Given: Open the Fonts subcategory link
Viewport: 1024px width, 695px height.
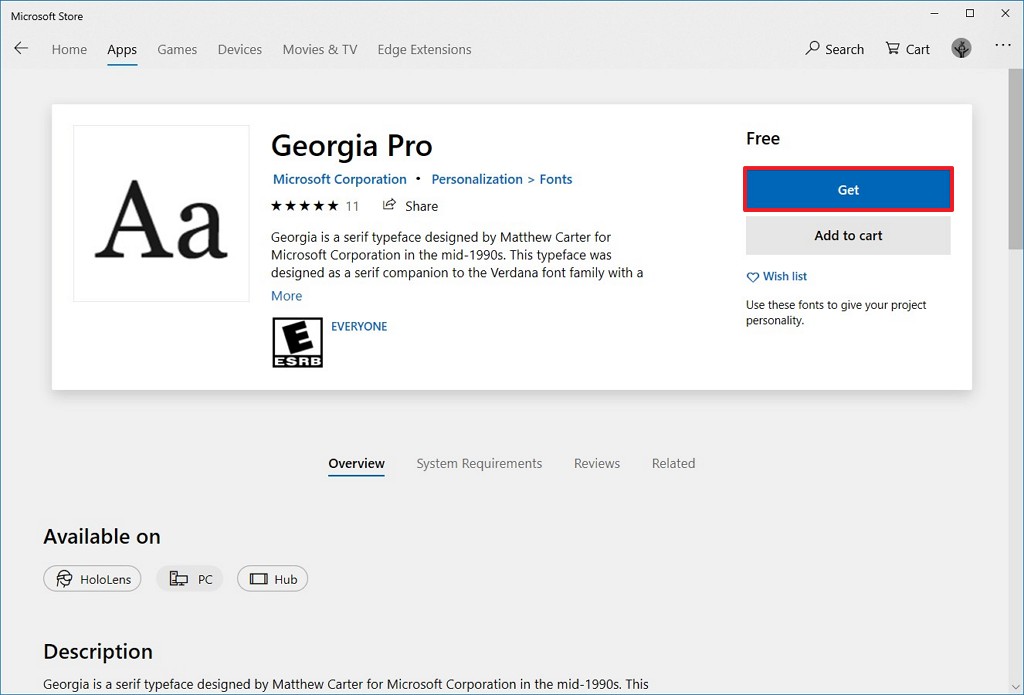Looking at the screenshot, I should [556, 179].
